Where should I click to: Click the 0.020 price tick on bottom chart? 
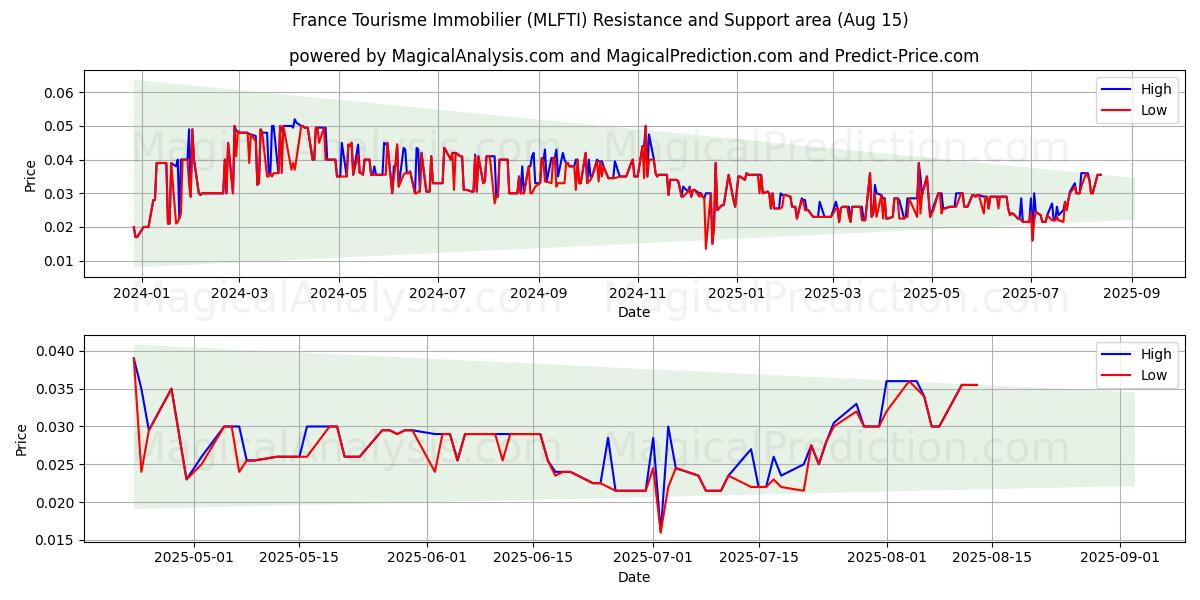pyautogui.click(x=56, y=503)
